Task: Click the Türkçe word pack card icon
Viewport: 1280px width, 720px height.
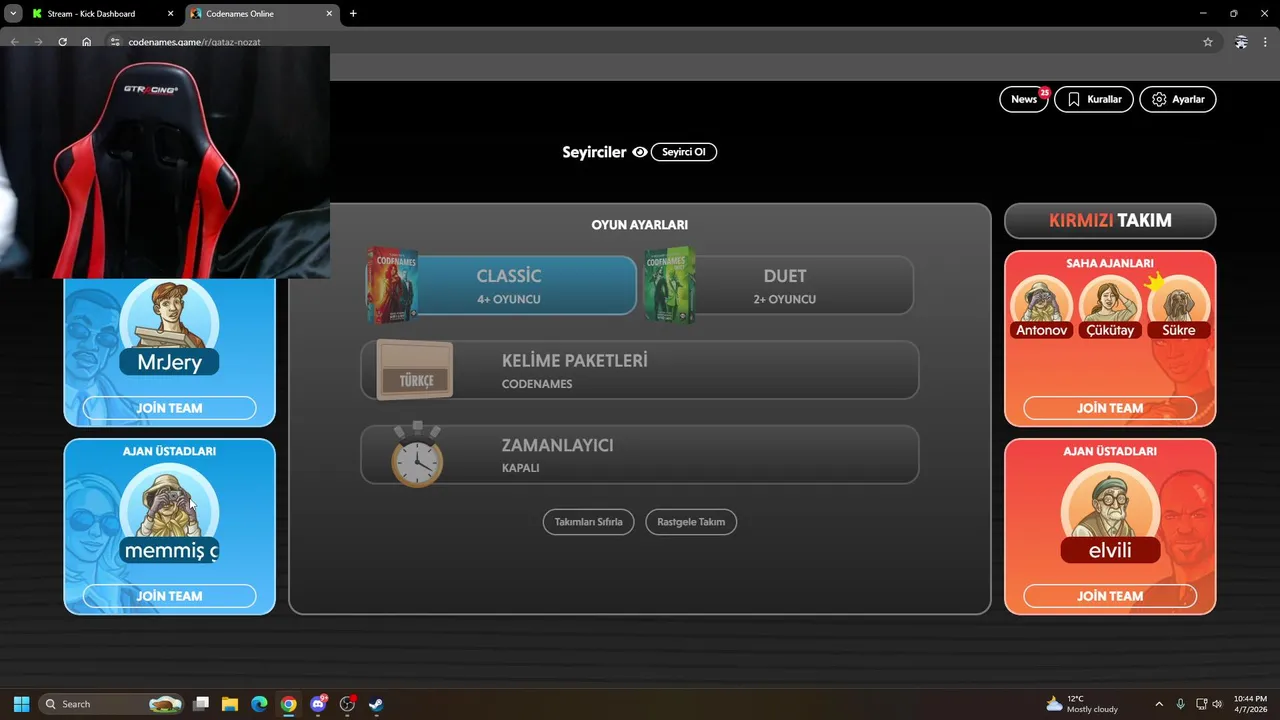Action: pyautogui.click(x=415, y=370)
